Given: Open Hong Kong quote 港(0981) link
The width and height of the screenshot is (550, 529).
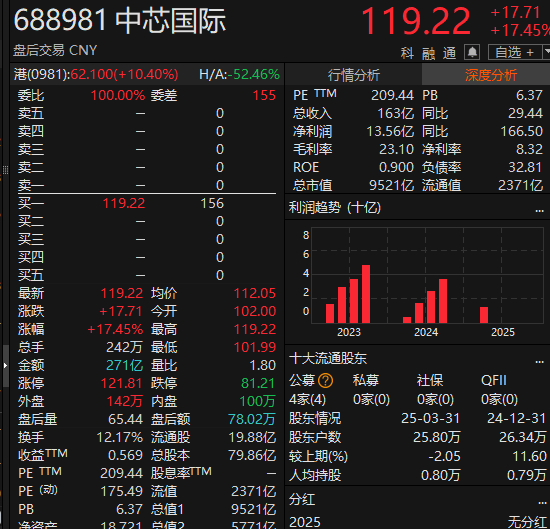Looking at the screenshot, I should (x=96, y=74).
